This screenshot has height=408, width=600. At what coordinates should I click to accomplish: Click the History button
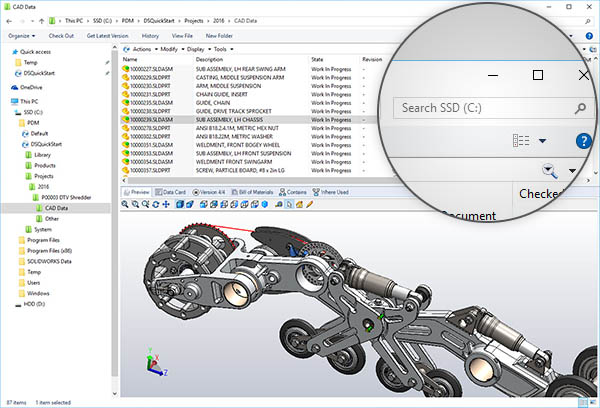click(150, 36)
